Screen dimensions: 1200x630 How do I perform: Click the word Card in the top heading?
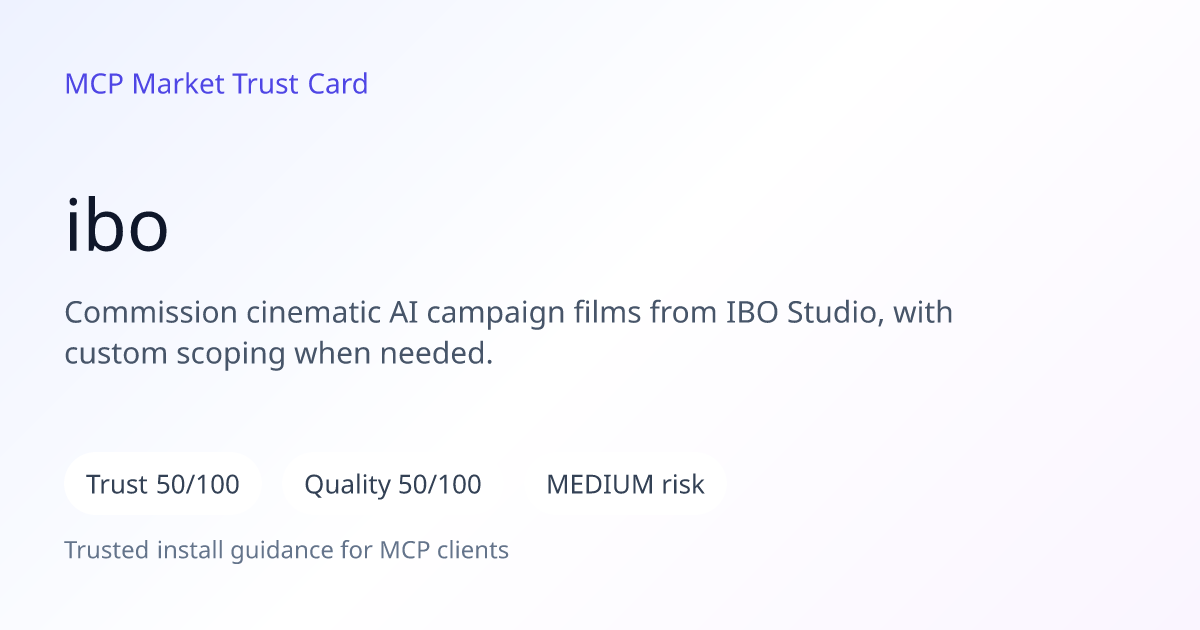pyautogui.click(x=338, y=84)
